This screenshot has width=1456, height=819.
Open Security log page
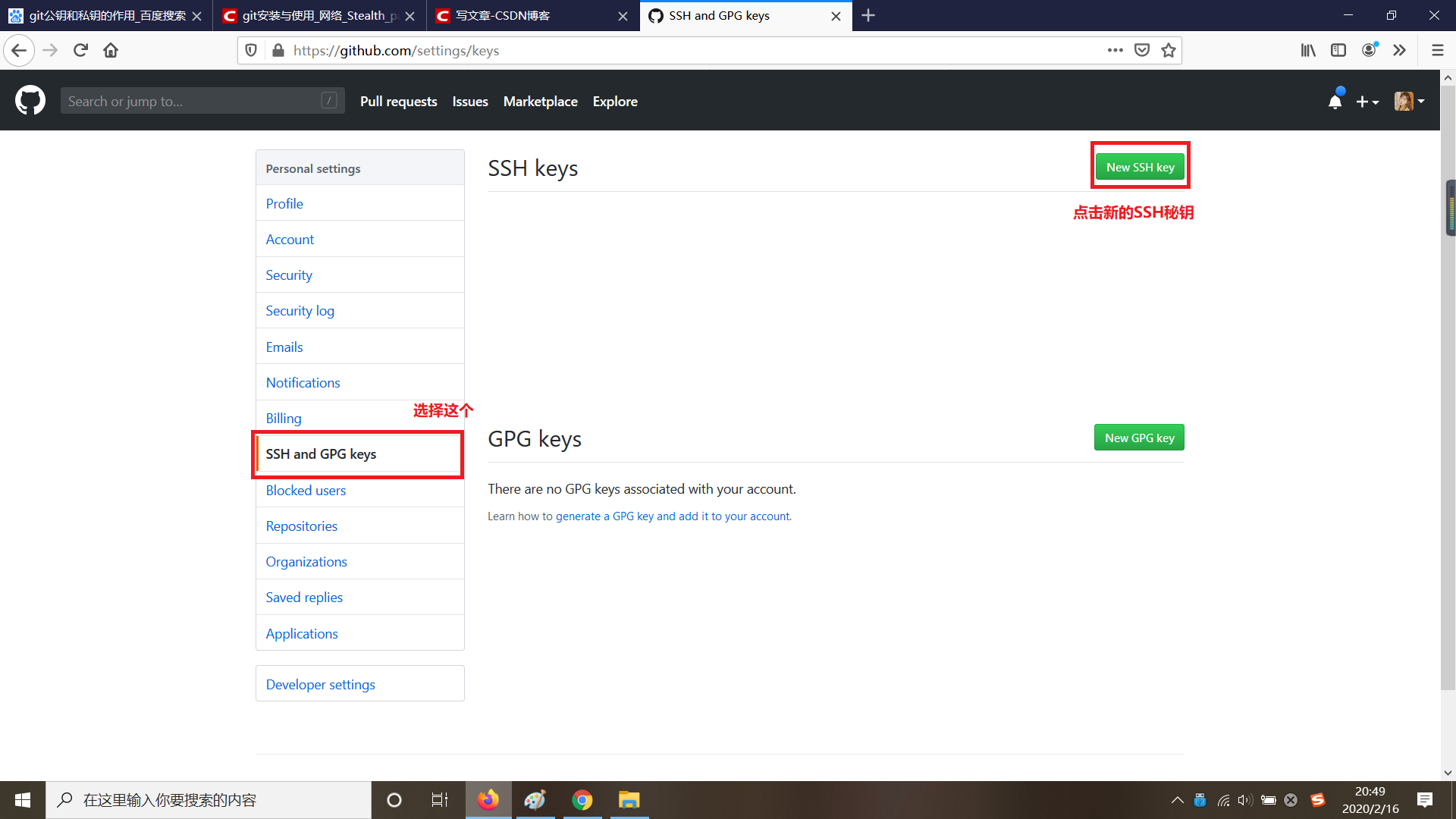(360, 310)
